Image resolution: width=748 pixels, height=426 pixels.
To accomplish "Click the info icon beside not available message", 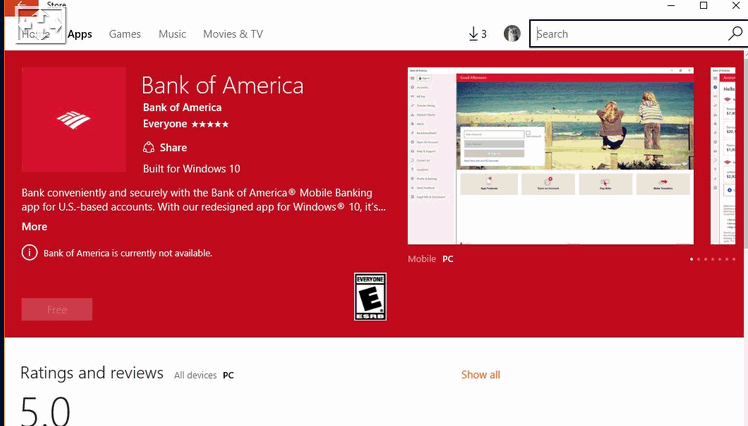I will point(29,252).
